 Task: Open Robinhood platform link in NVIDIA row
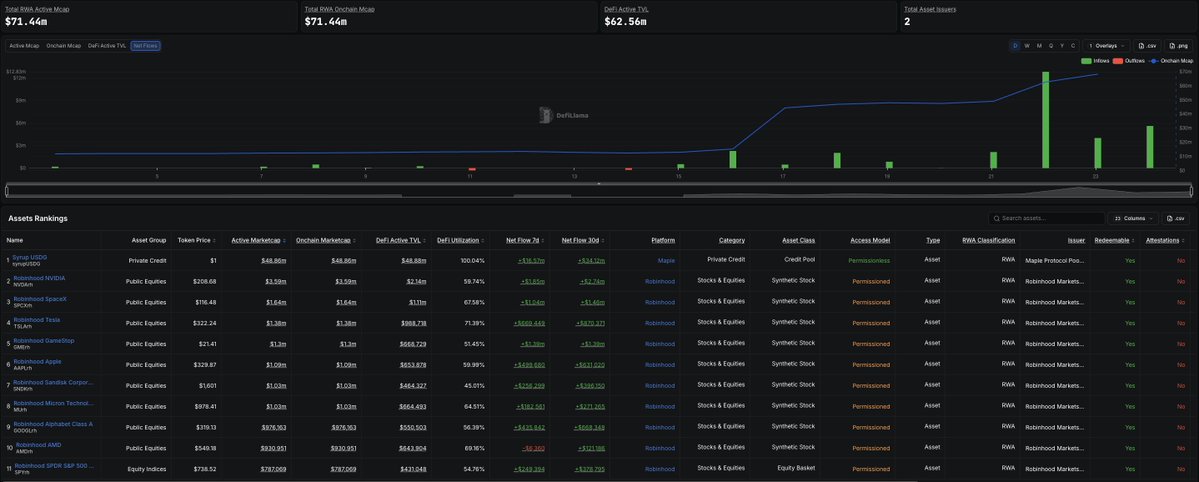coord(660,281)
